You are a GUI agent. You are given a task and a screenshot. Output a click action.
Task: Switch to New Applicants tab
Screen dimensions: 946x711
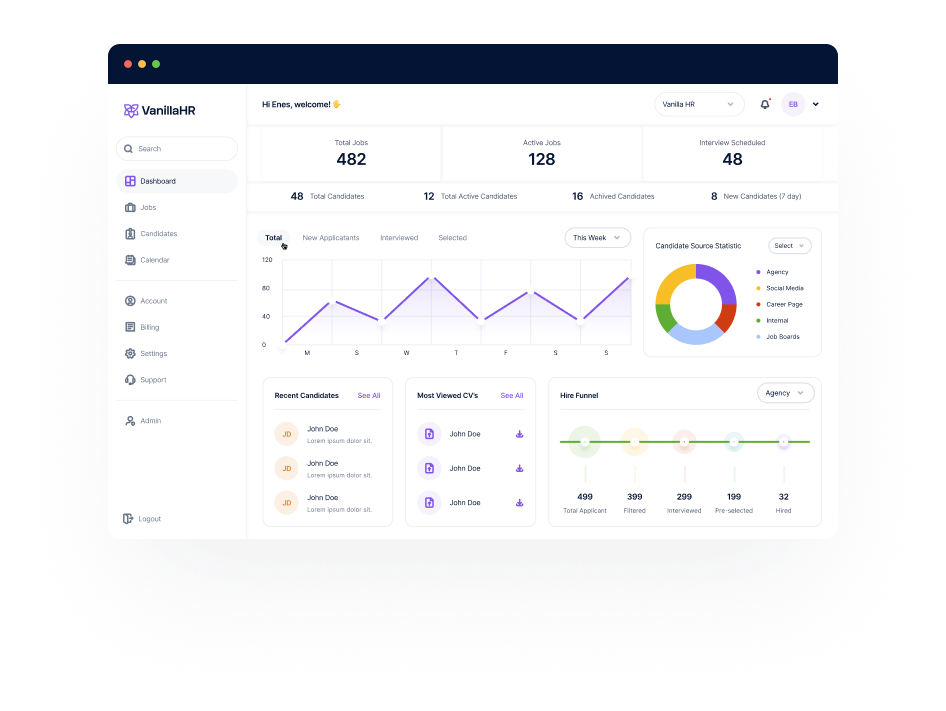pos(331,238)
